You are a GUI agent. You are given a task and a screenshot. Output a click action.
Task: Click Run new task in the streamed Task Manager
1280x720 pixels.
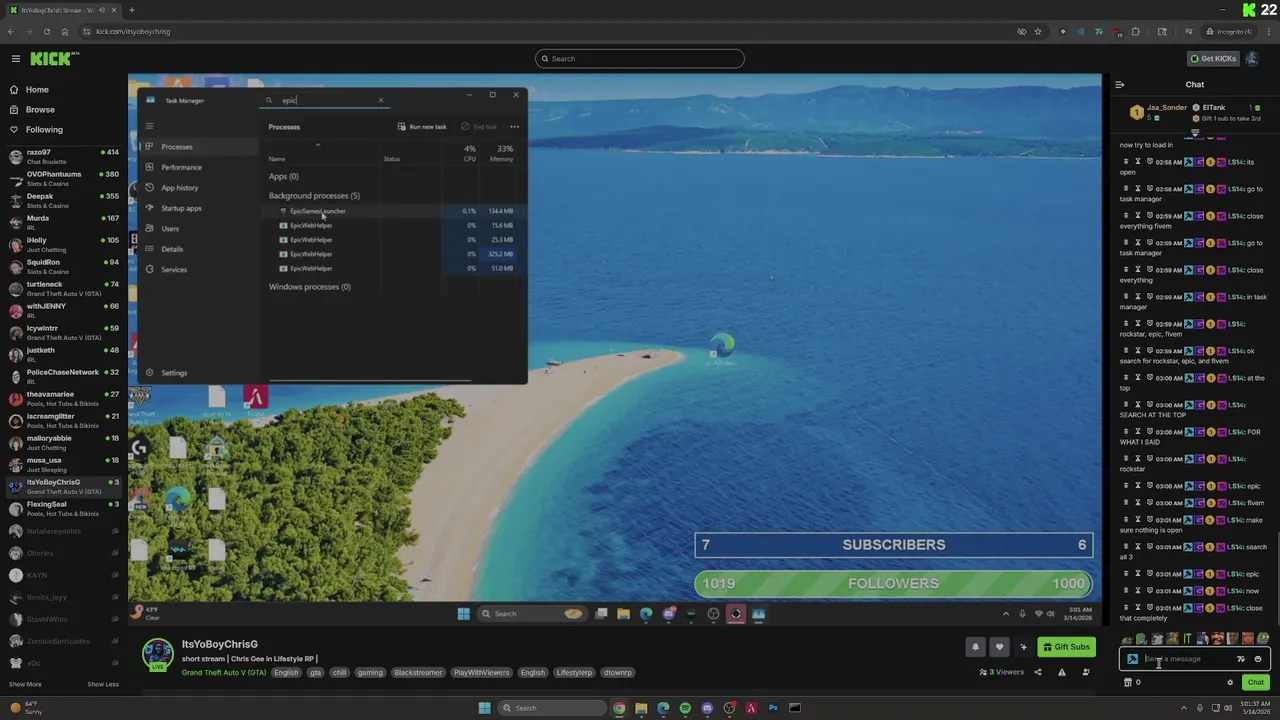point(422,127)
